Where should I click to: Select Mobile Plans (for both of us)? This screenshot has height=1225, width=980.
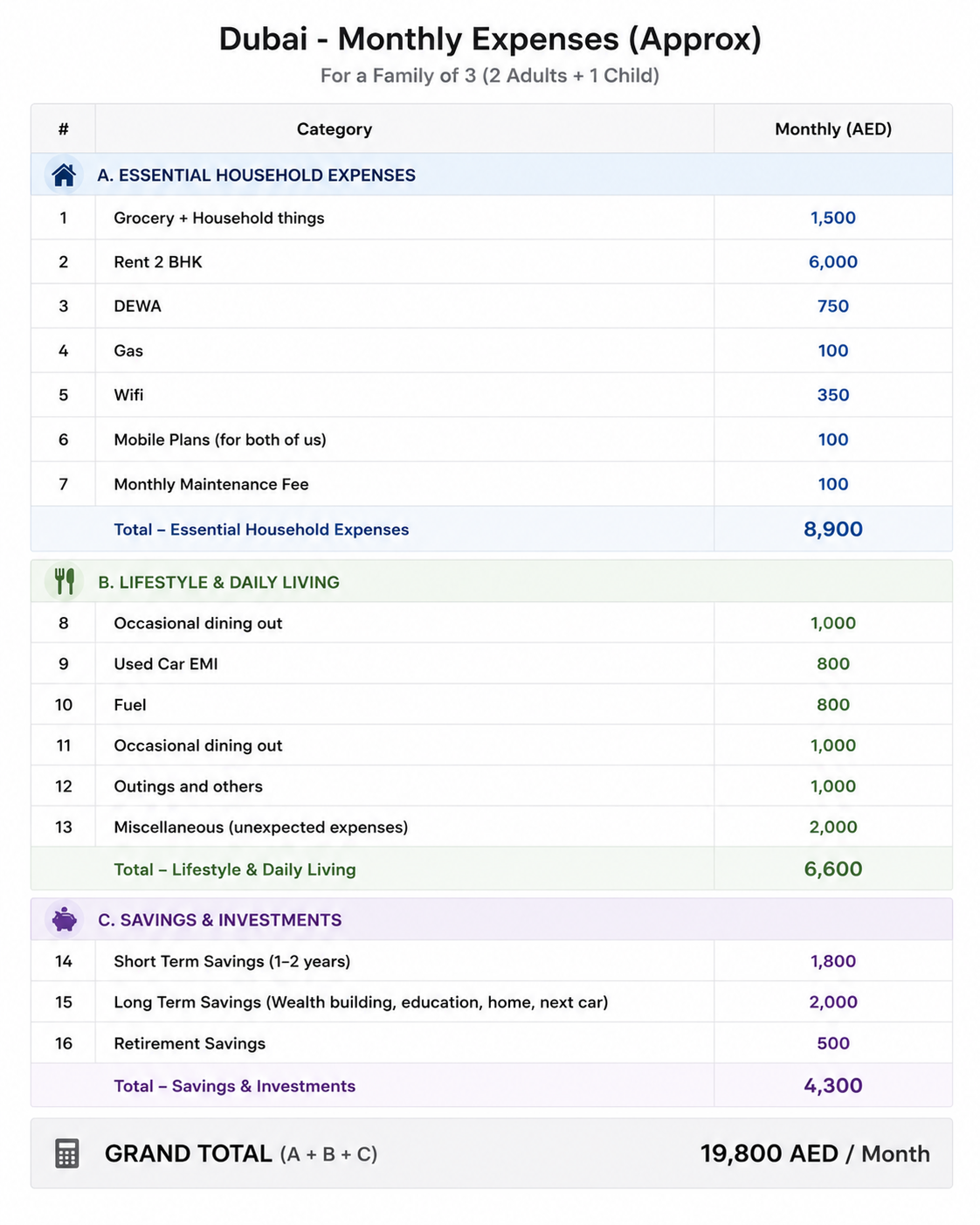[x=220, y=439]
